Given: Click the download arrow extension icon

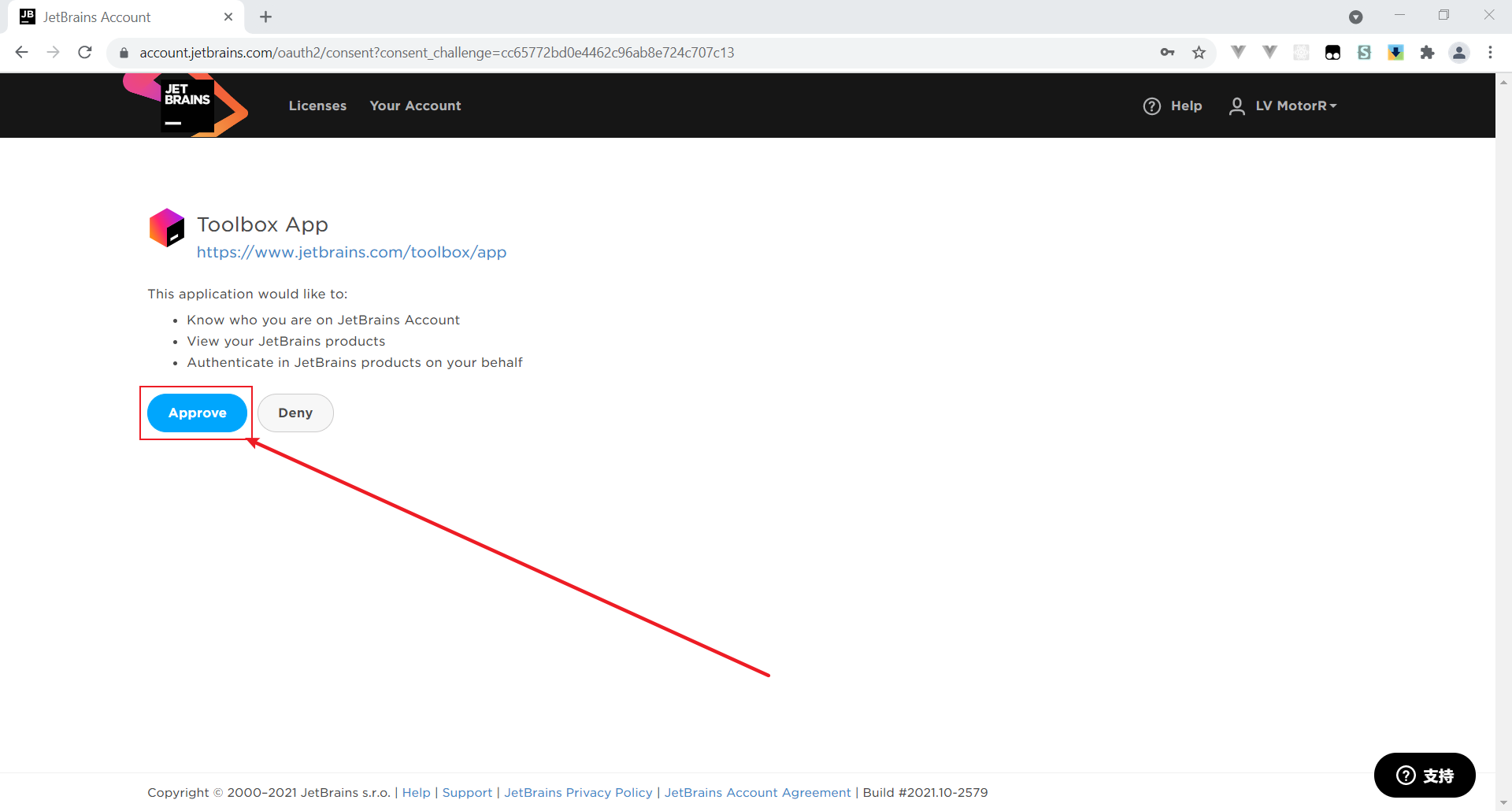Looking at the screenshot, I should coord(1395,53).
